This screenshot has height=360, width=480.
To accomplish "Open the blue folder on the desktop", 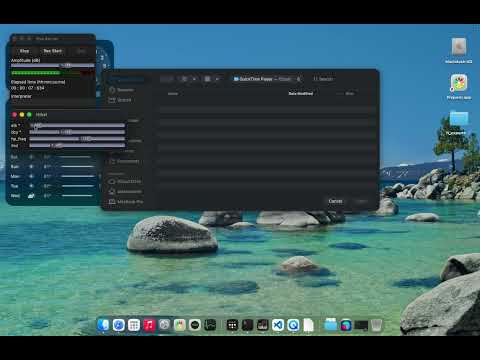I will coord(459,118).
